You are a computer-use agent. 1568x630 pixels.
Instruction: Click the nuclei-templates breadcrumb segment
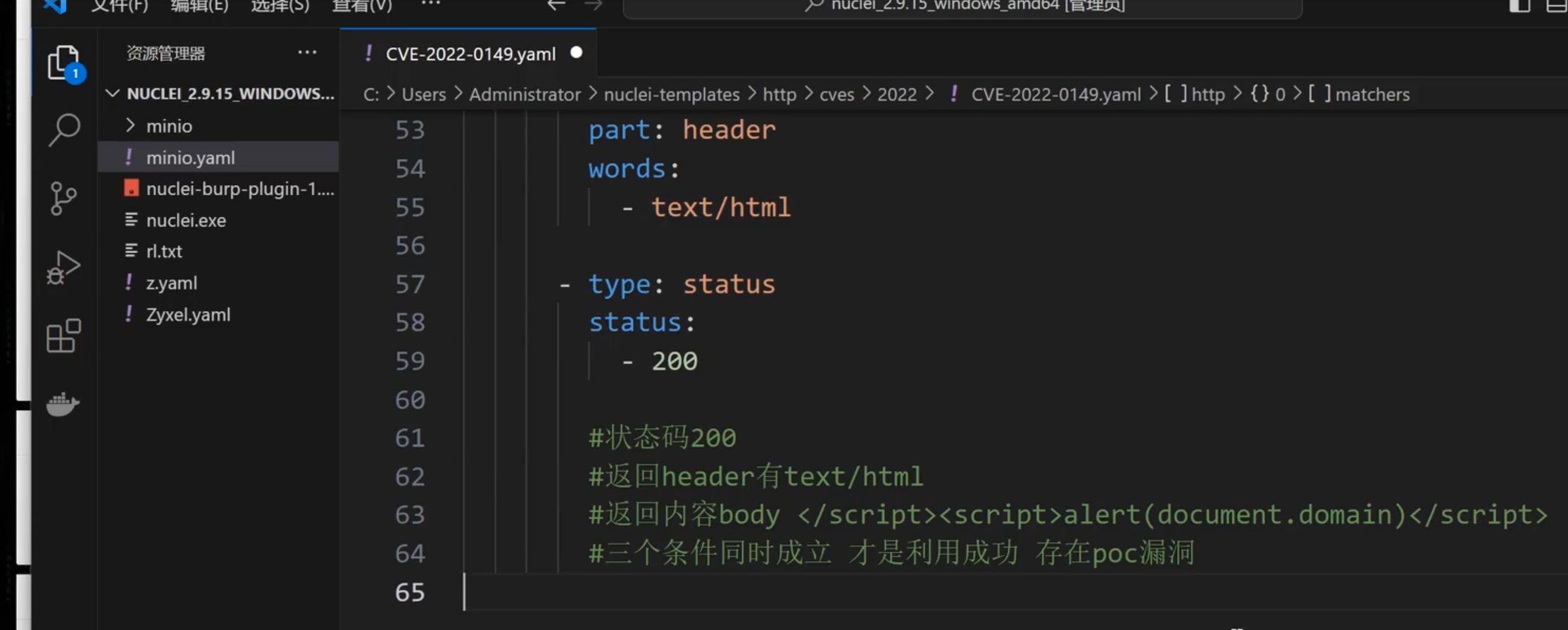[672, 94]
